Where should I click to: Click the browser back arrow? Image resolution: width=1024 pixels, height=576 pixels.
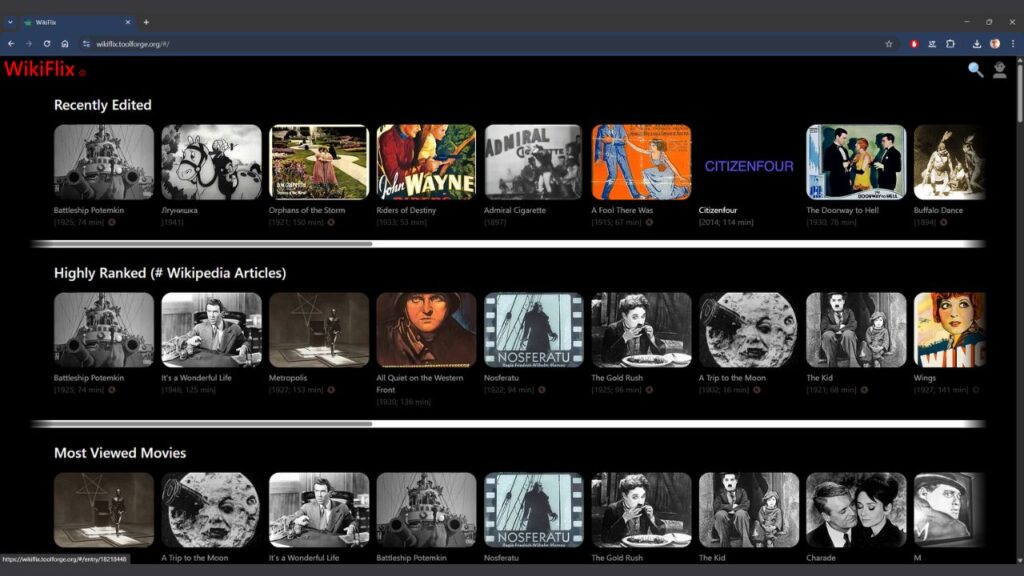[x=11, y=43]
